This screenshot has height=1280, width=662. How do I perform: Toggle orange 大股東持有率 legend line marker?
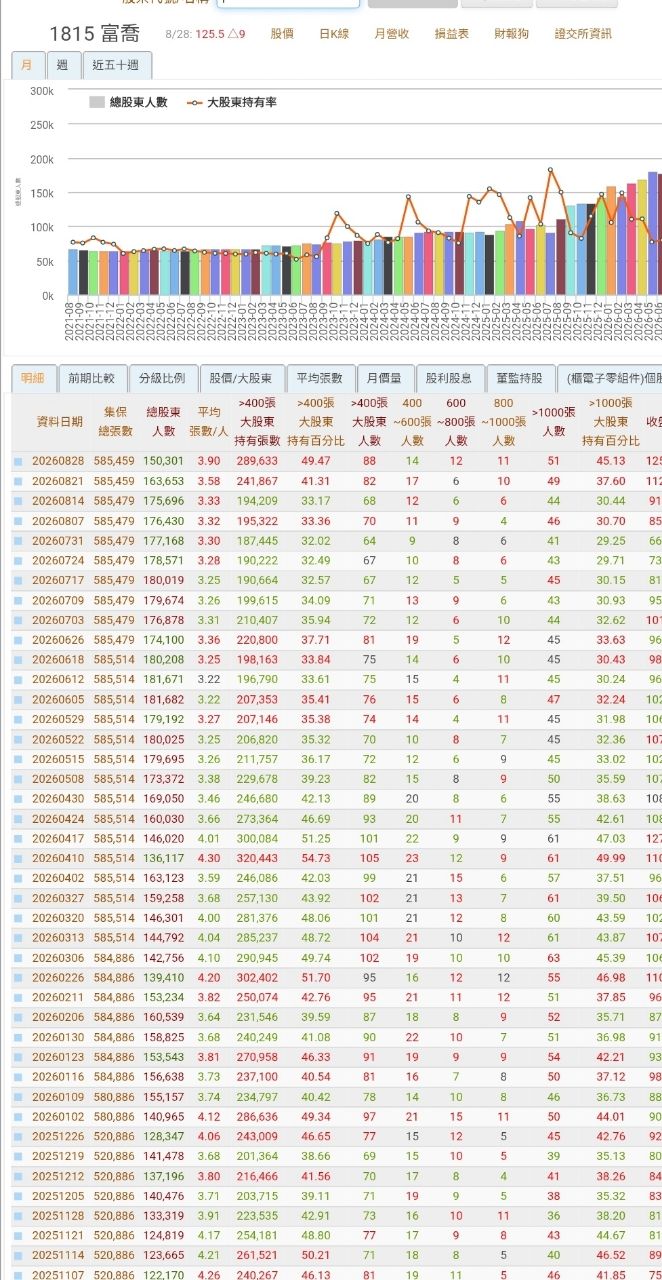[194, 102]
